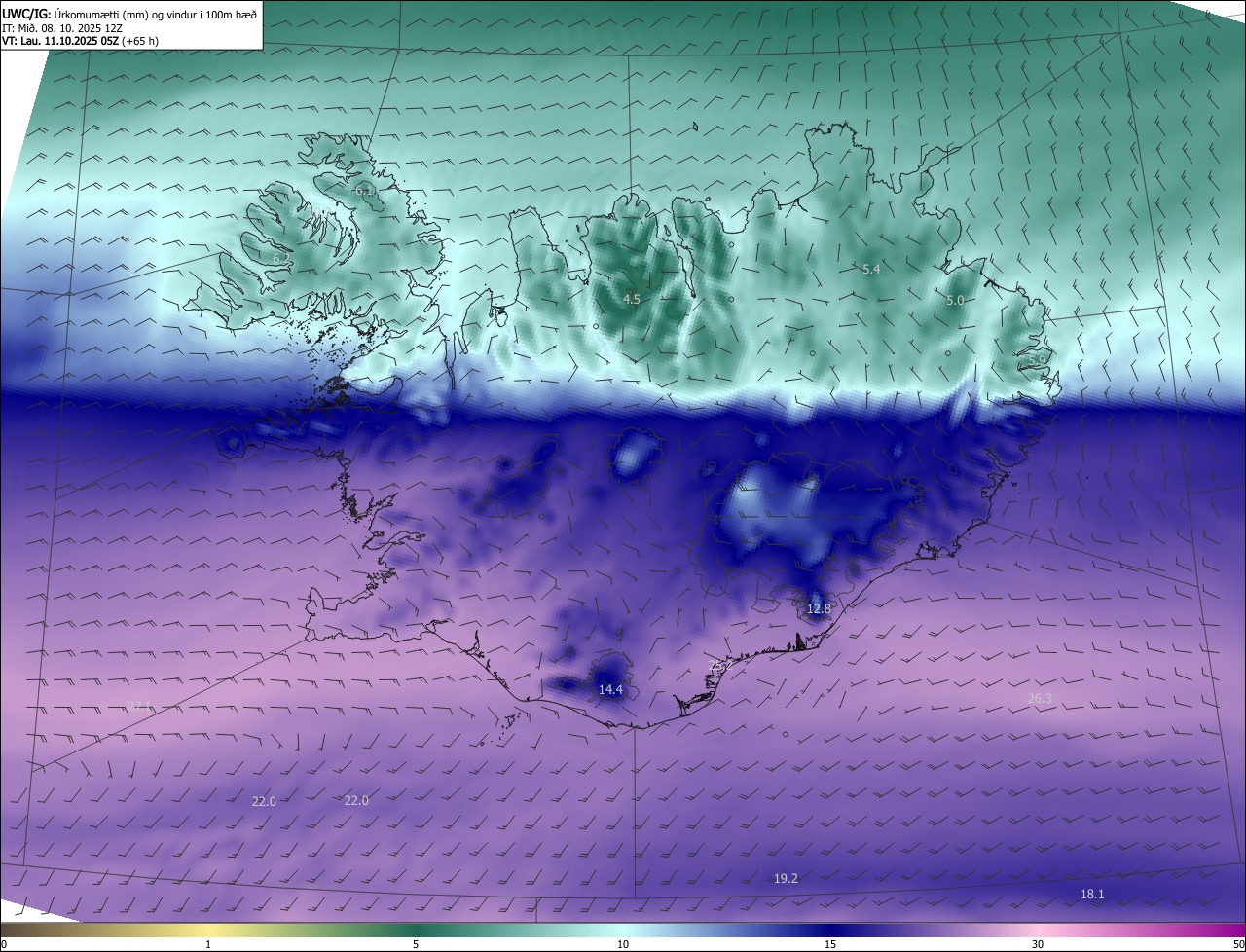The image size is (1246, 952).
Task: Click the 26.3 value label over the ocean
Action: coord(1040,698)
